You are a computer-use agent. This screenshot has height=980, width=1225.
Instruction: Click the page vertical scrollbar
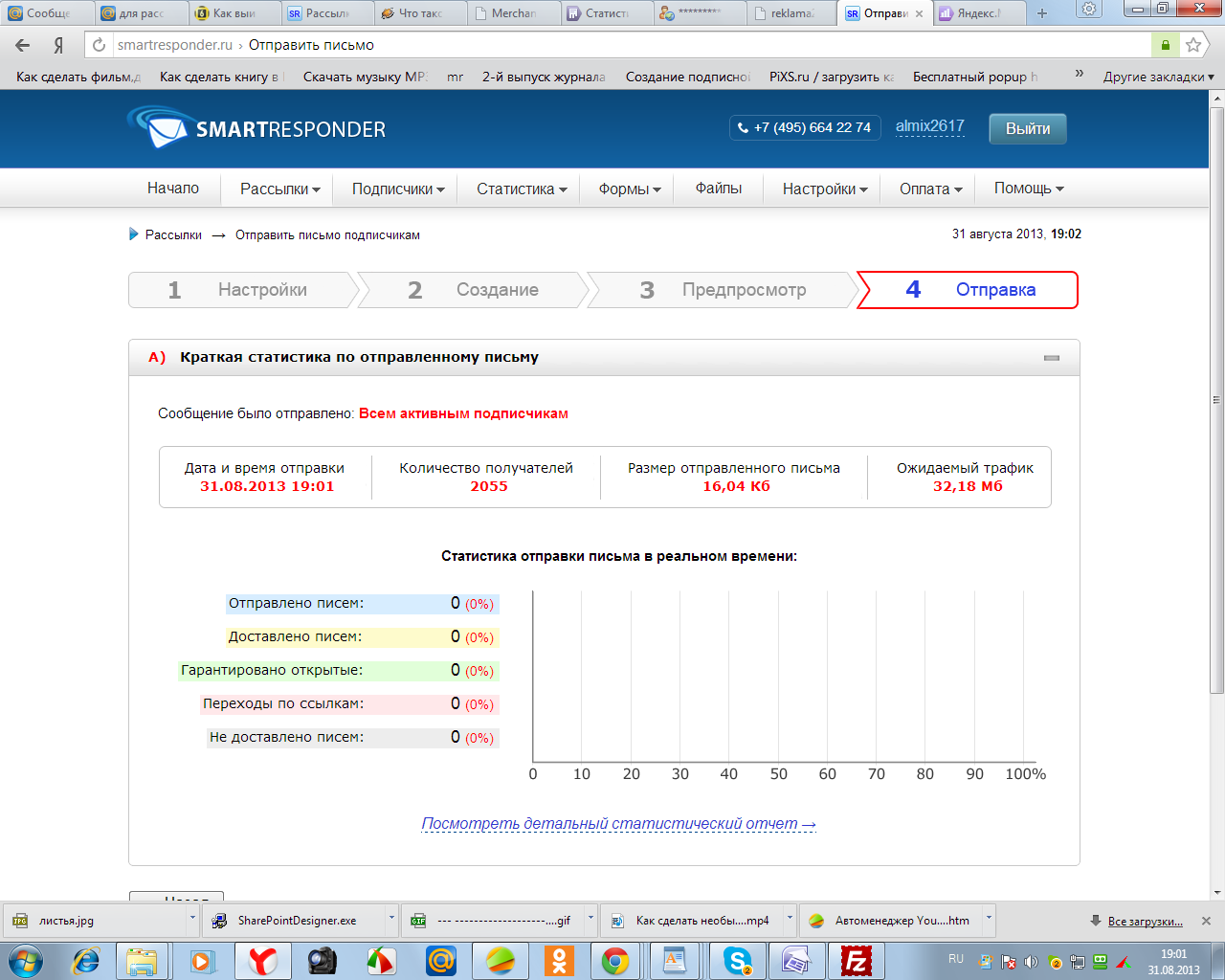[x=1217, y=398]
